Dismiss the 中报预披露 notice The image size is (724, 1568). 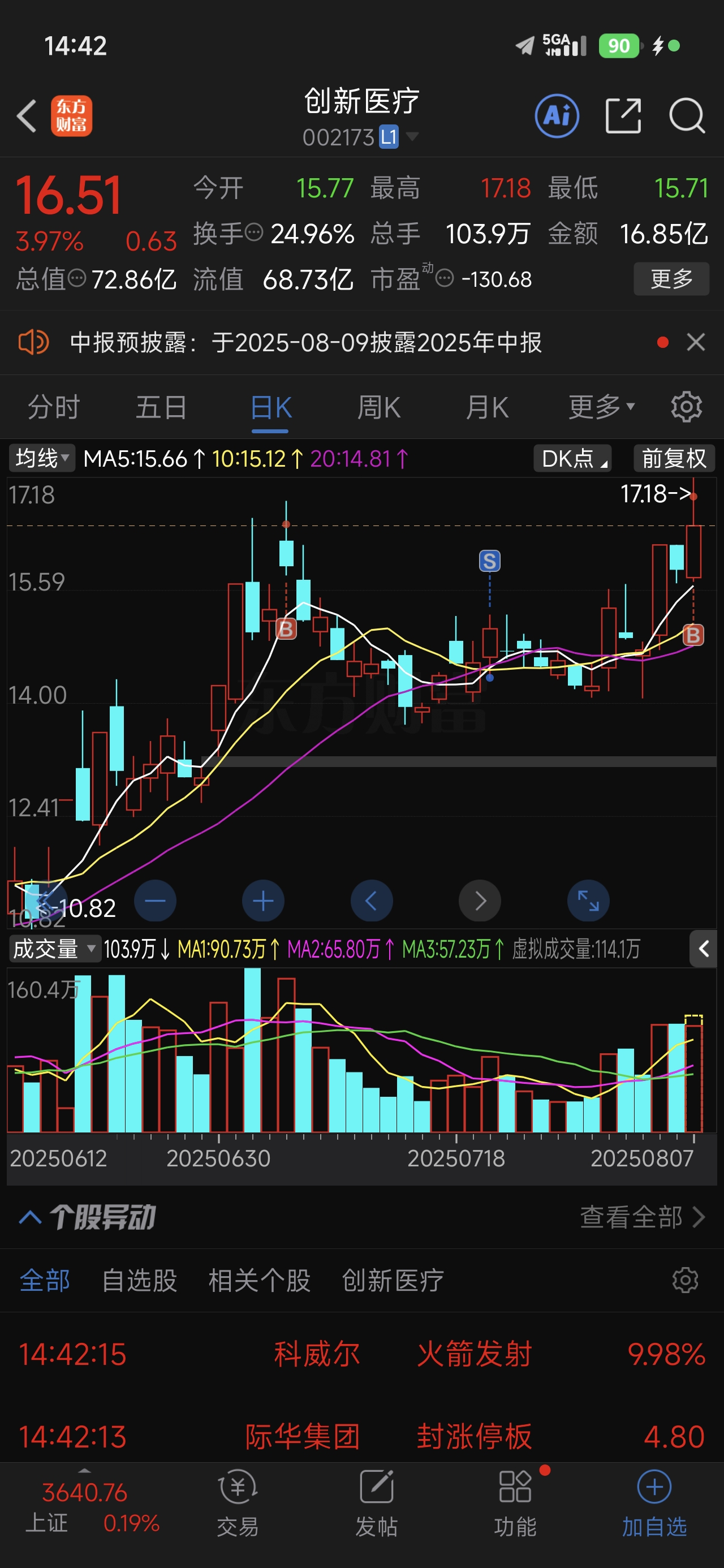(695, 342)
